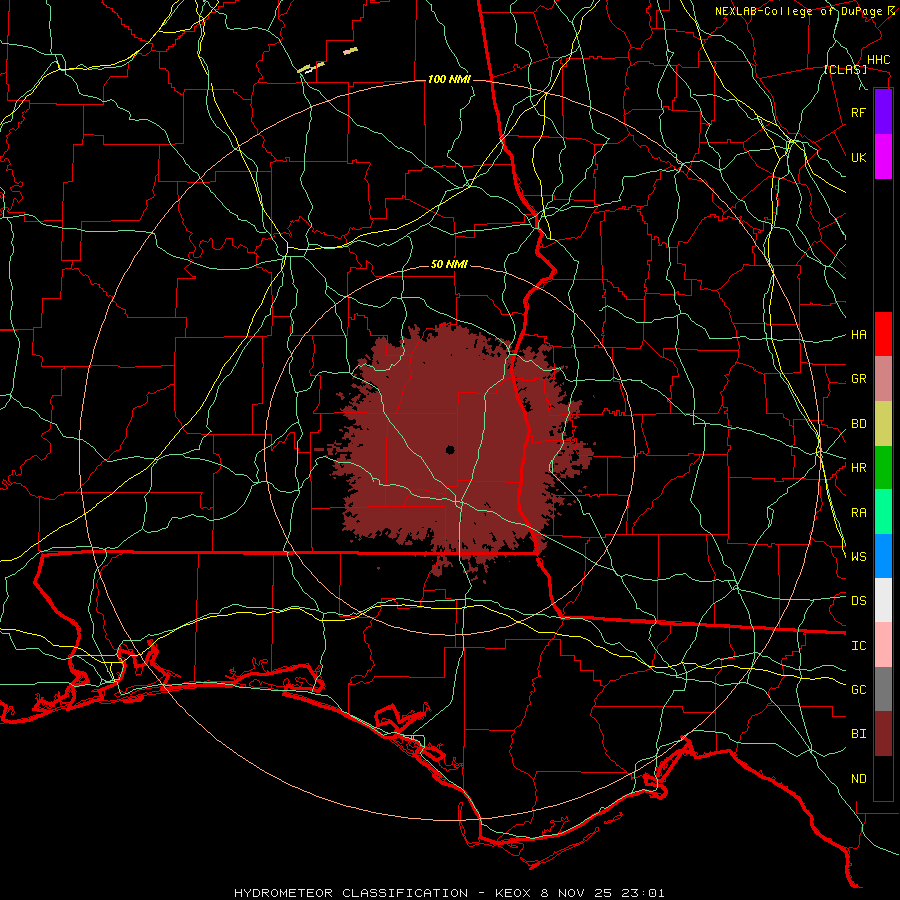
Task: Click the IC light pink legend swatch
Action: pyautogui.click(x=883, y=645)
